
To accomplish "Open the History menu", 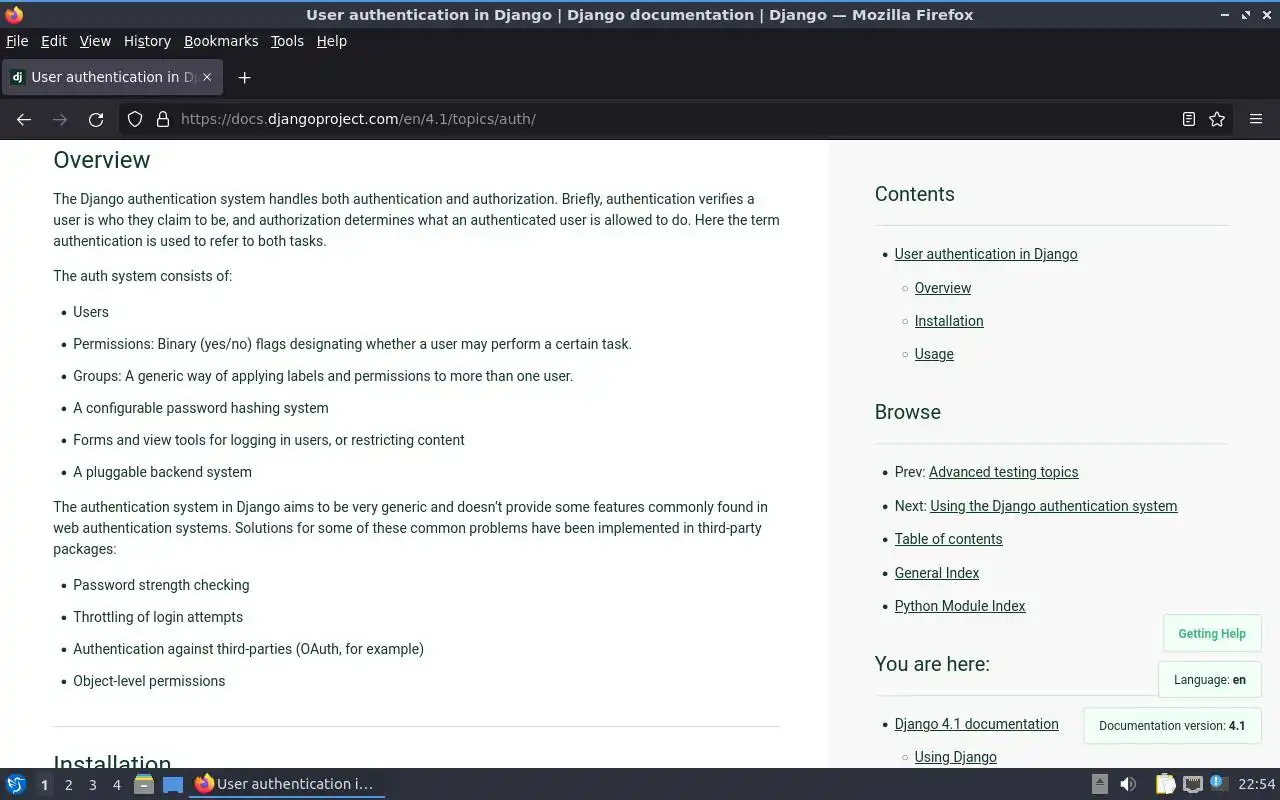I will click(147, 41).
